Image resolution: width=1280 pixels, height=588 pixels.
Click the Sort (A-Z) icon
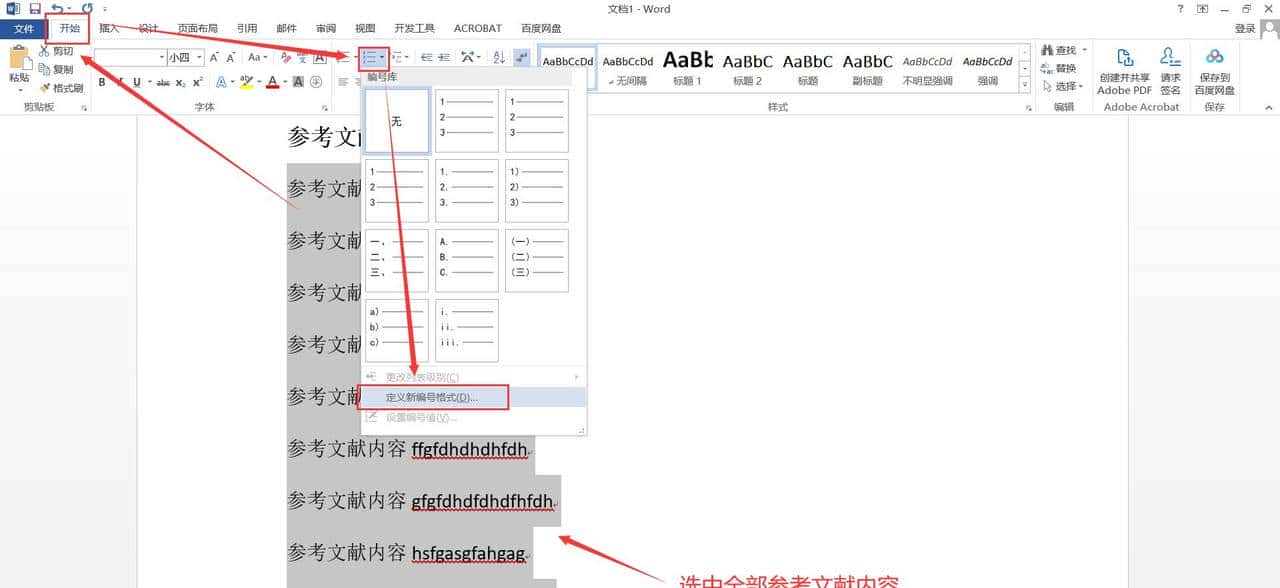499,57
